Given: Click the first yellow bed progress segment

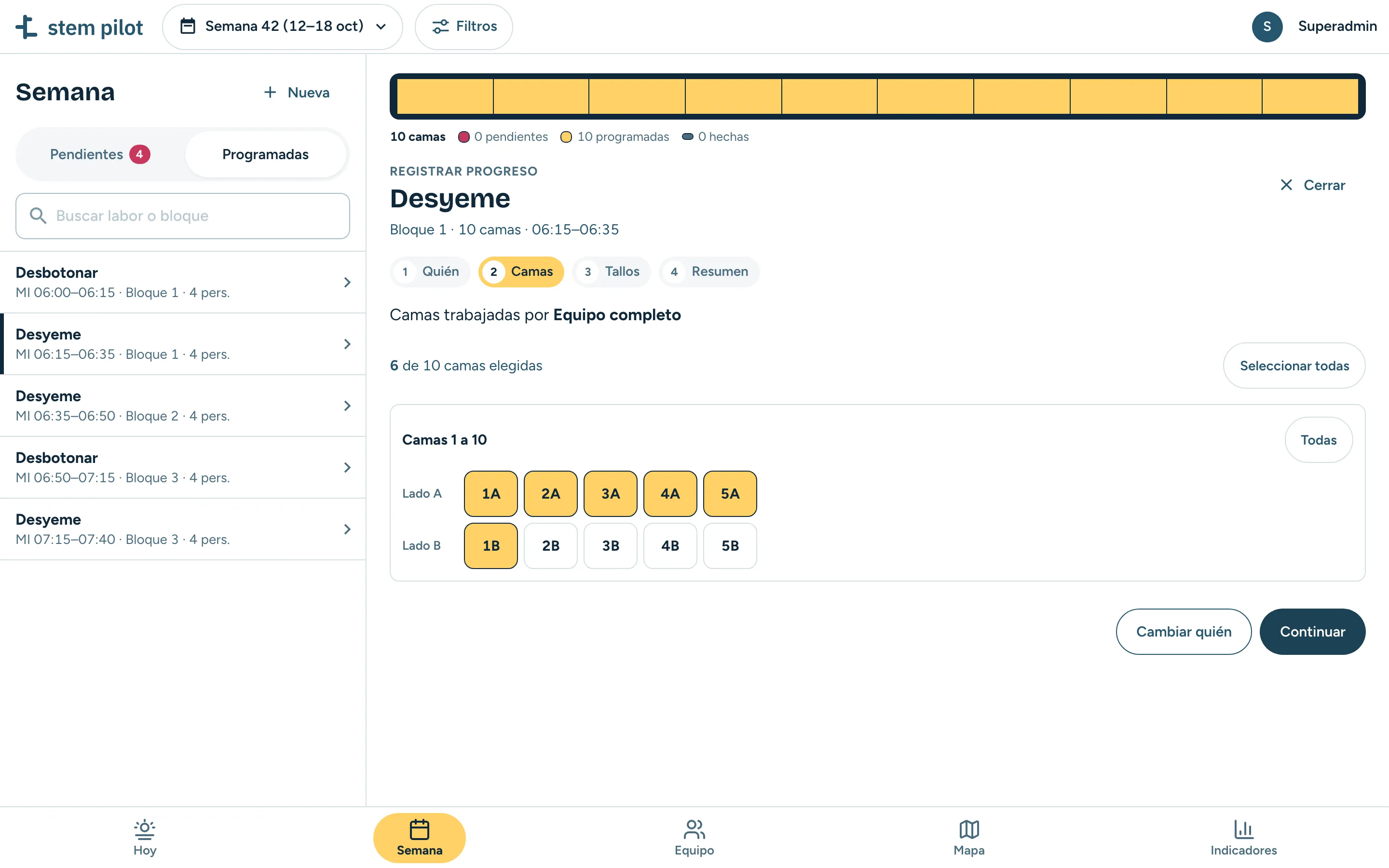Looking at the screenshot, I should pyautogui.click(x=445, y=96).
